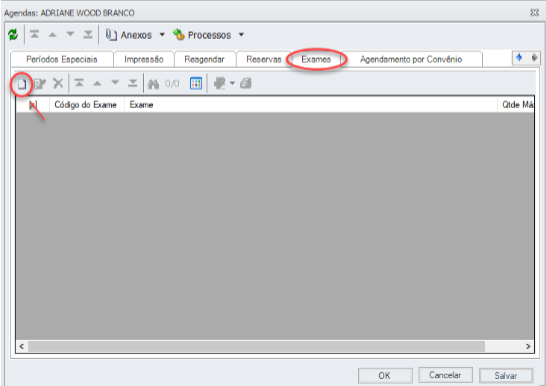Screen dimensions: 546x386
Task: Delete record with the X icon
Action: point(58,84)
